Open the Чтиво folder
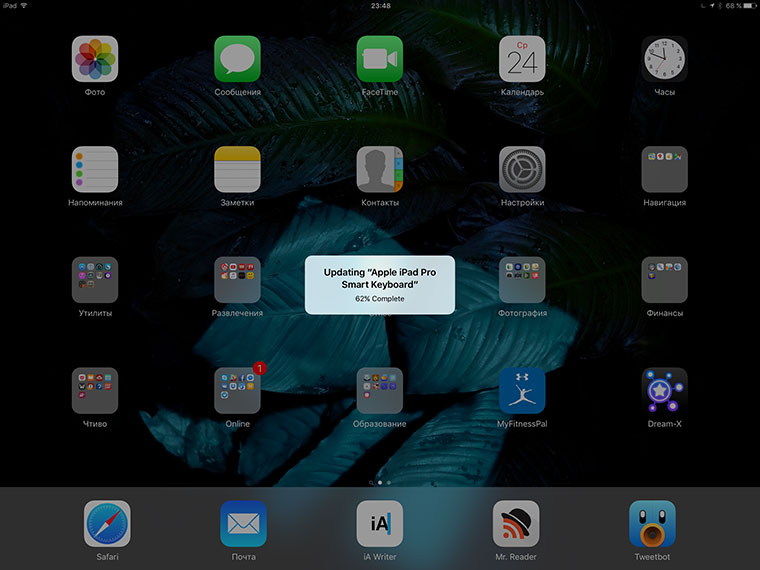This screenshot has width=760, height=570. click(95, 391)
